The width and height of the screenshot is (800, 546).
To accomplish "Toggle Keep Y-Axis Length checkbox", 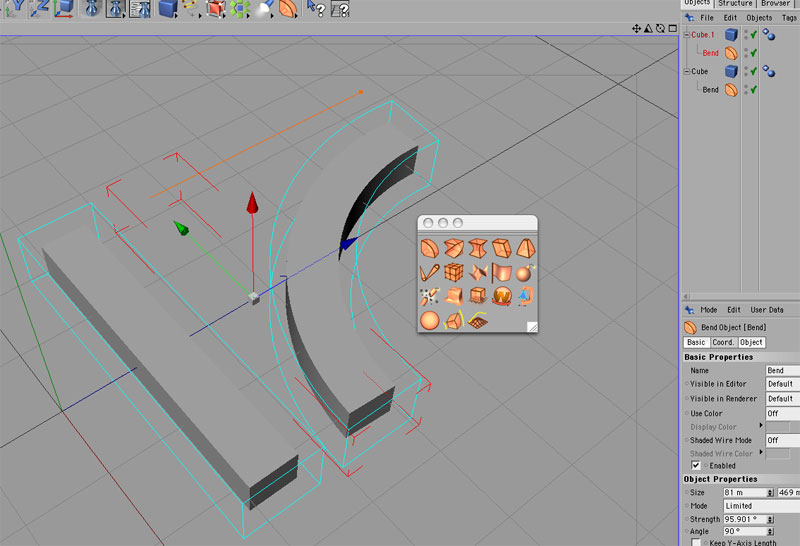I will [695, 542].
